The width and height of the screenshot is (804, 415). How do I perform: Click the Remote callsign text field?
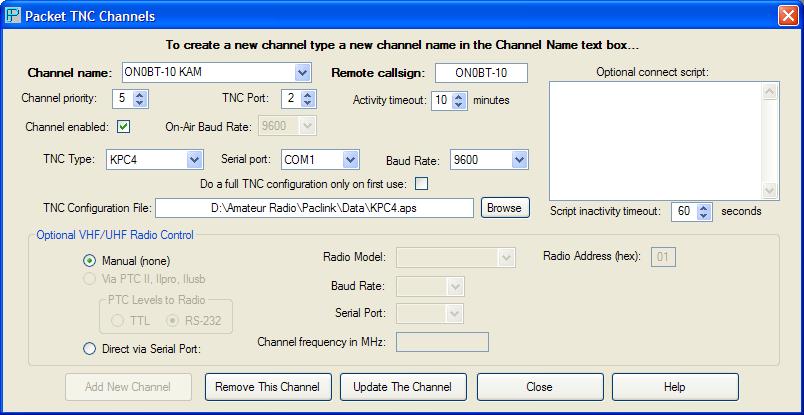pyautogui.click(x=481, y=73)
